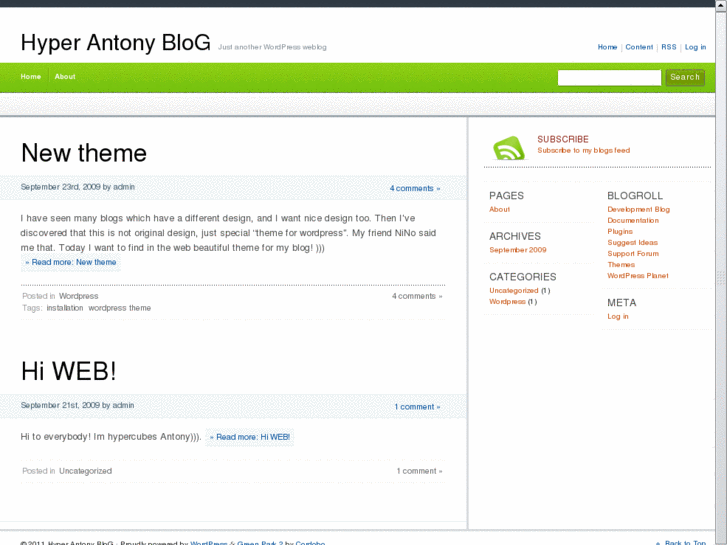Open the Content link in header
The image size is (727, 545).
coord(639,47)
